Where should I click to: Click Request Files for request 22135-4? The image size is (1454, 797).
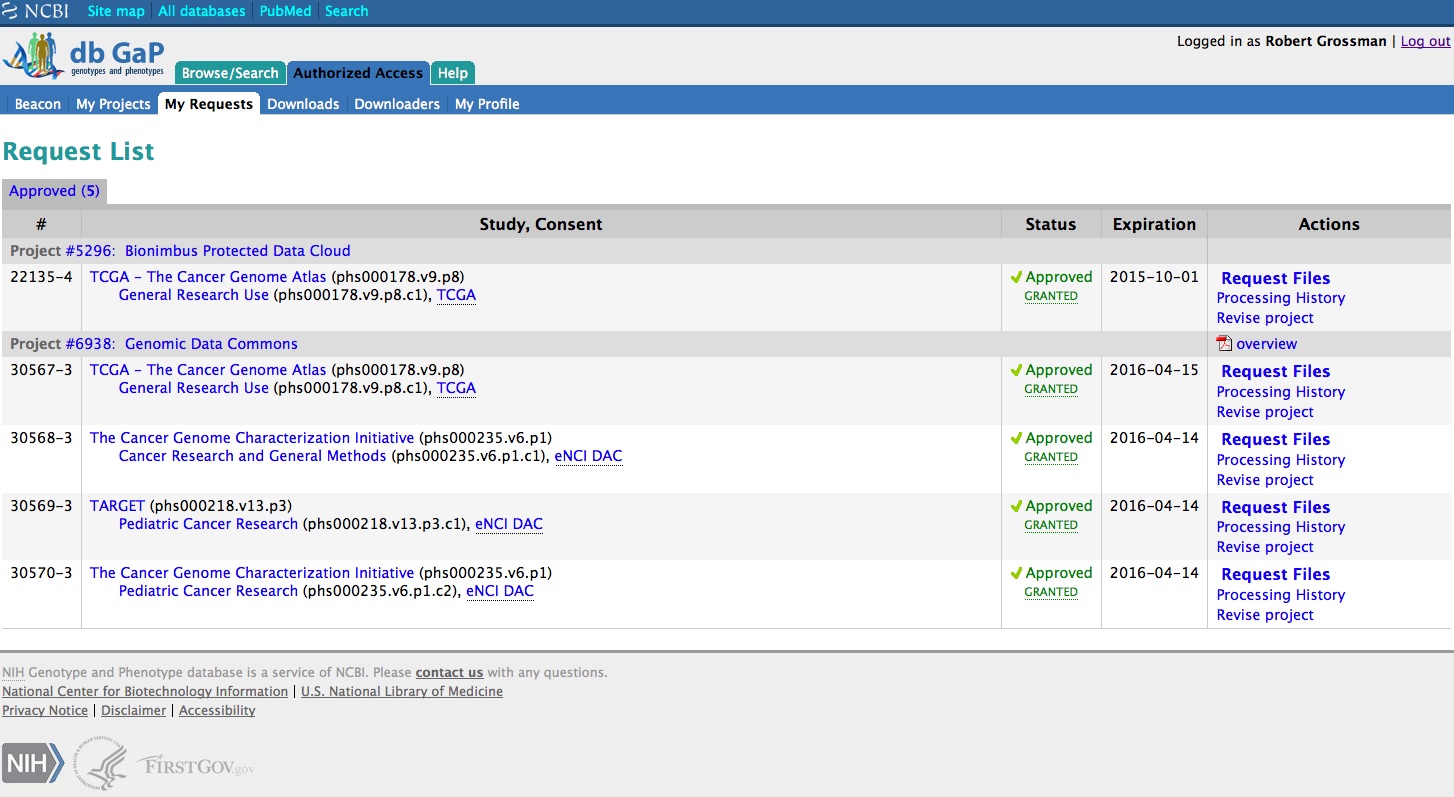point(1275,278)
